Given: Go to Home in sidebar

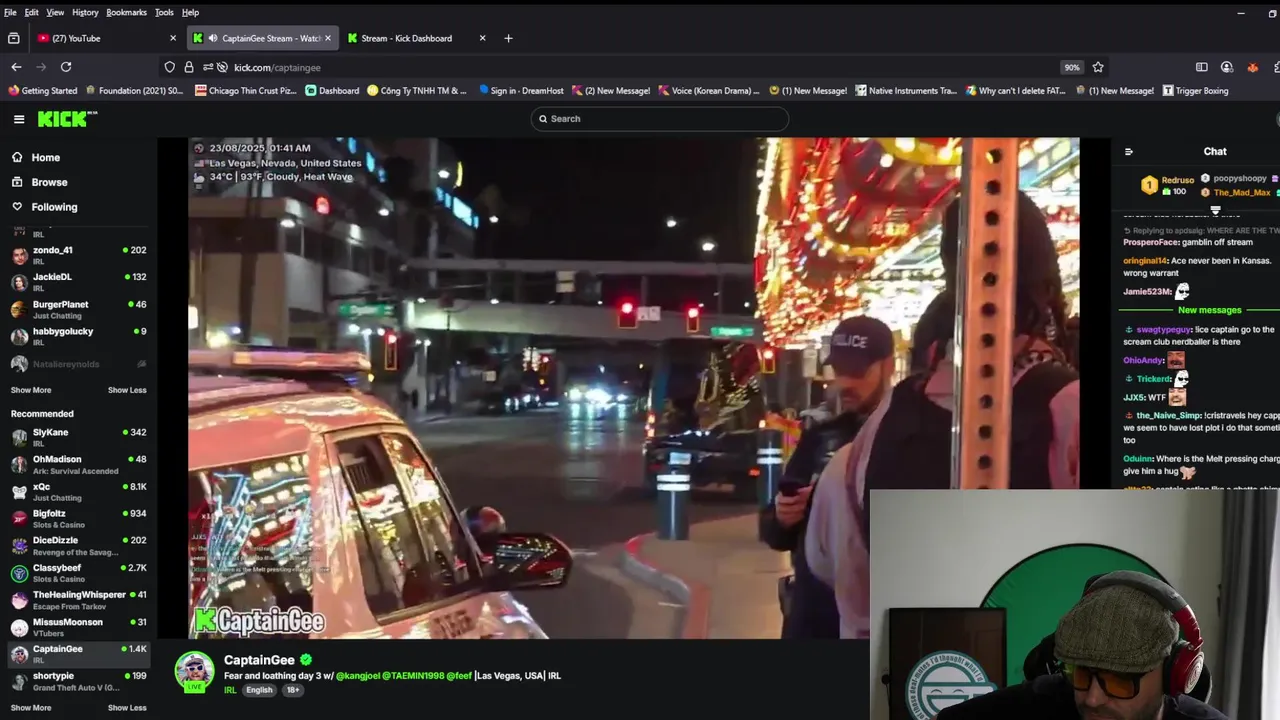Looking at the screenshot, I should 45,157.
